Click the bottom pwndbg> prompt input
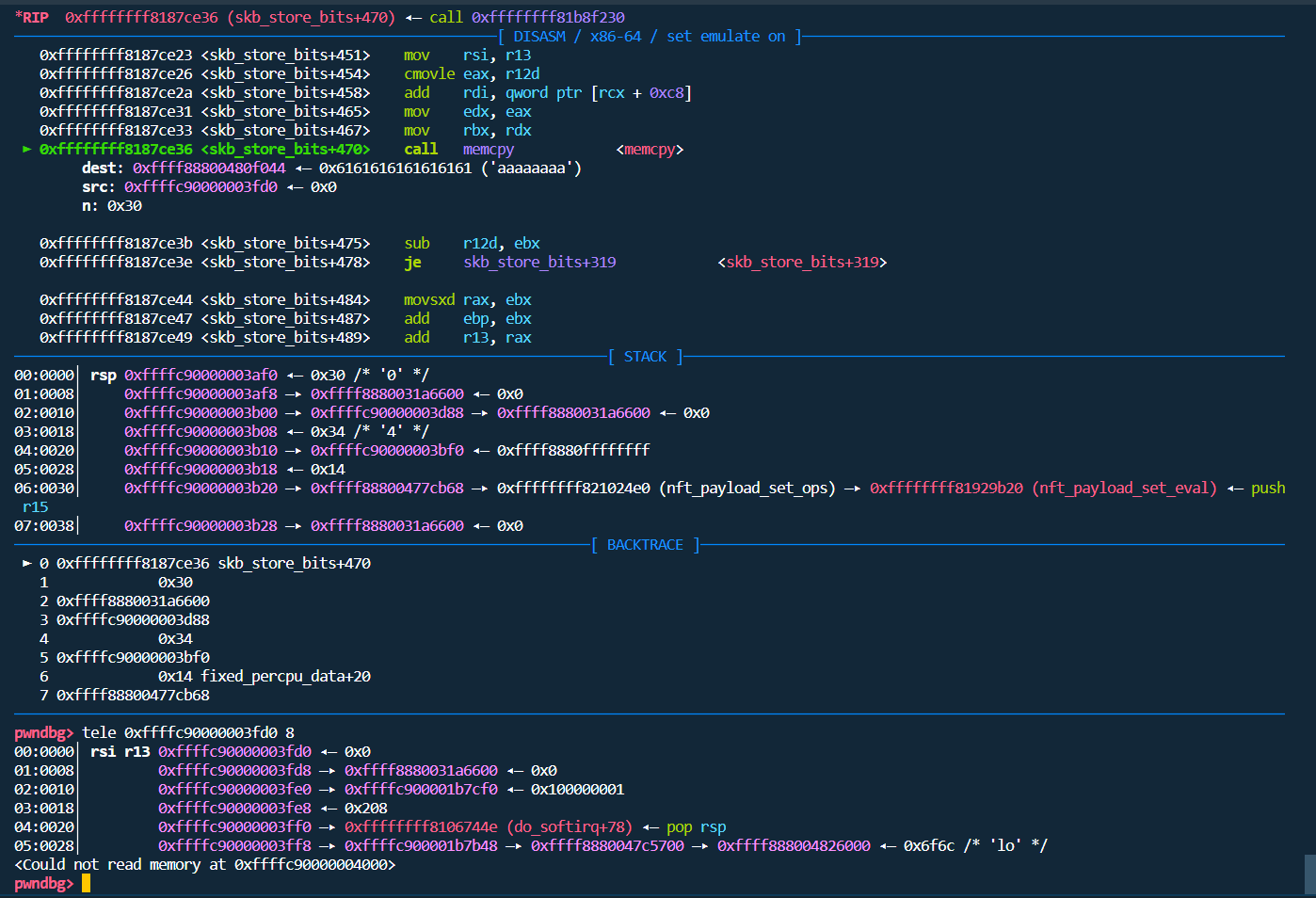The width and height of the screenshot is (1316, 898). point(86,883)
